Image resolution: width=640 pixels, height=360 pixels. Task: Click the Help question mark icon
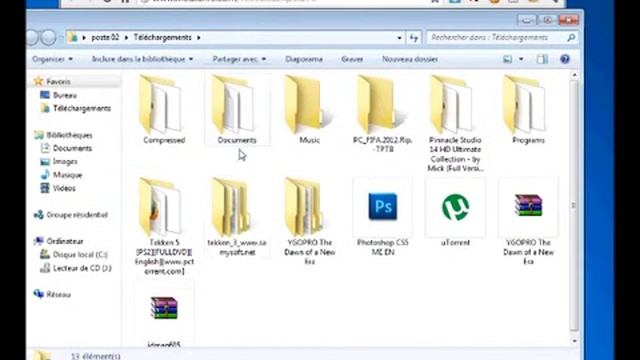(565, 59)
